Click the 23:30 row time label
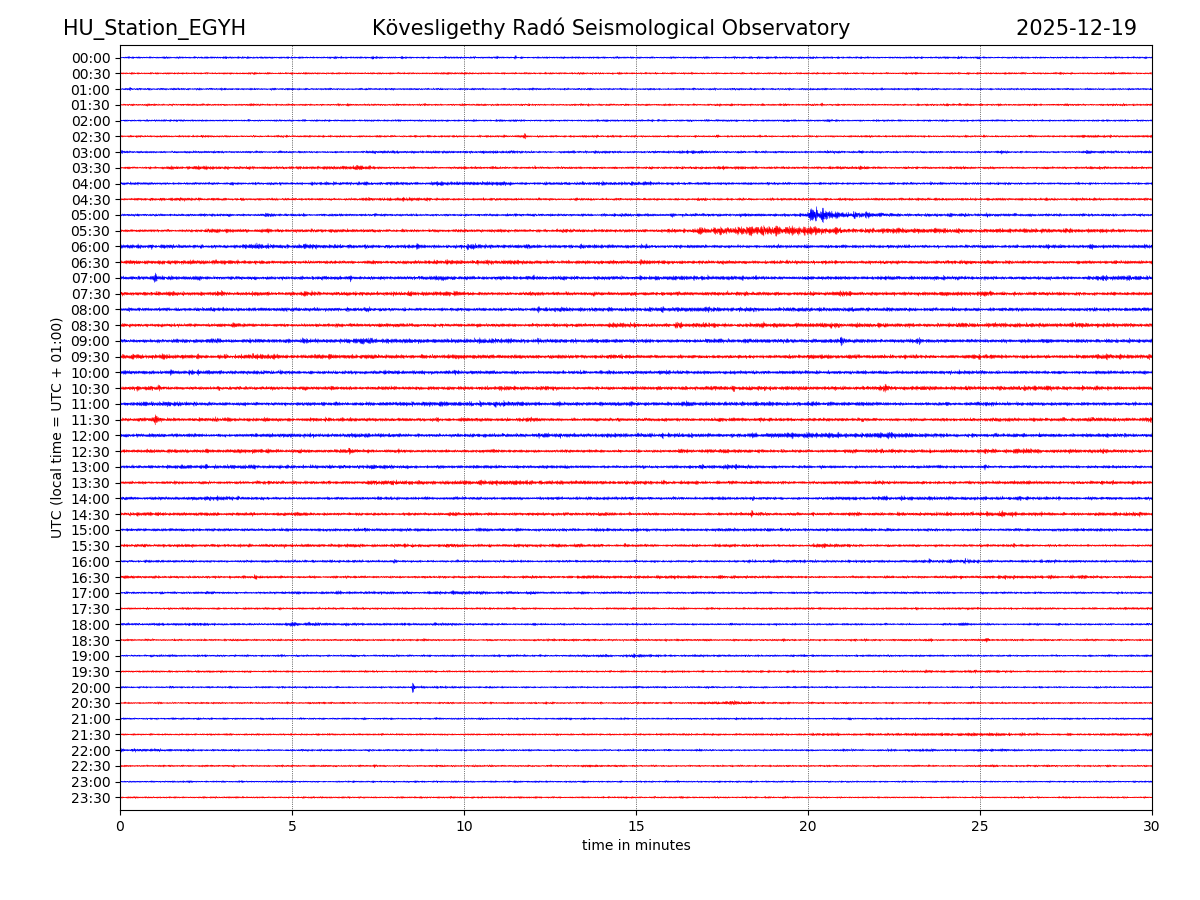This screenshot has width=1200, height=900. click(x=91, y=798)
